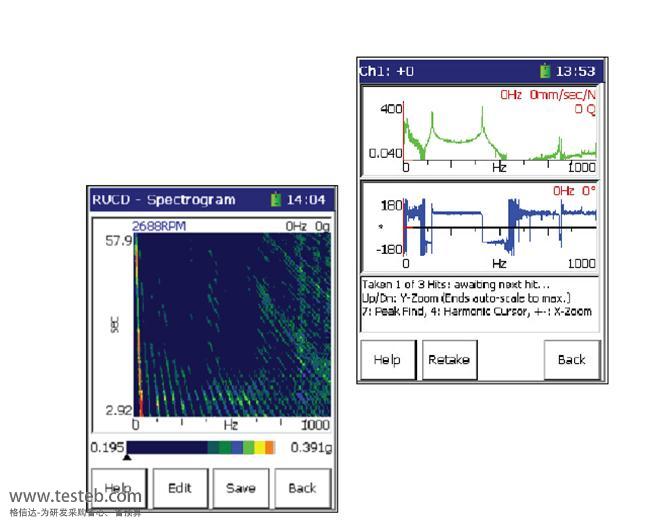Click the 'Ch1: +0' channel title
650x532 pixels.
pyautogui.click(x=387, y=72)
